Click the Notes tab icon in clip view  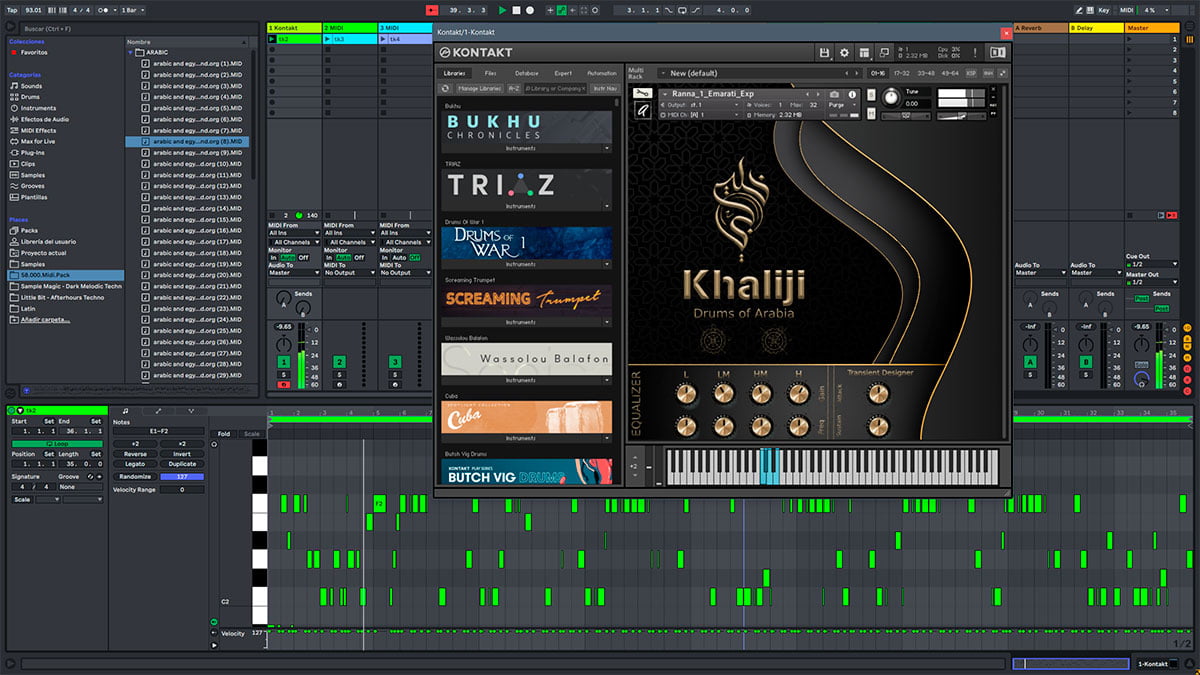point(126,411)
